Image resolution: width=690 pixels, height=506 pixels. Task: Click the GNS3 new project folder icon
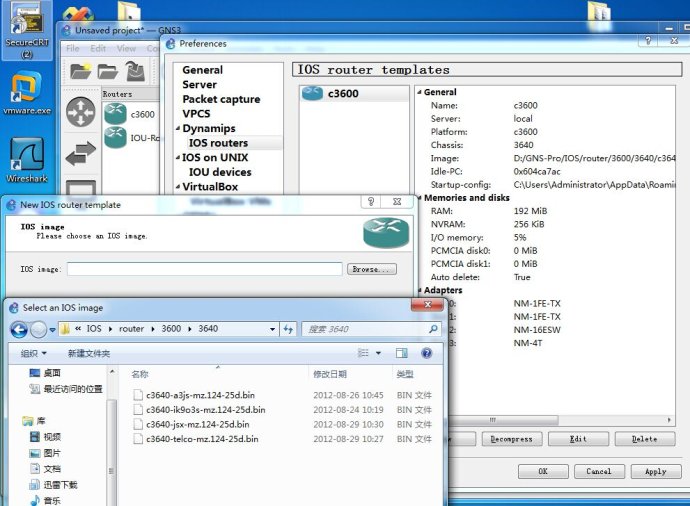[x=81, y=71]
